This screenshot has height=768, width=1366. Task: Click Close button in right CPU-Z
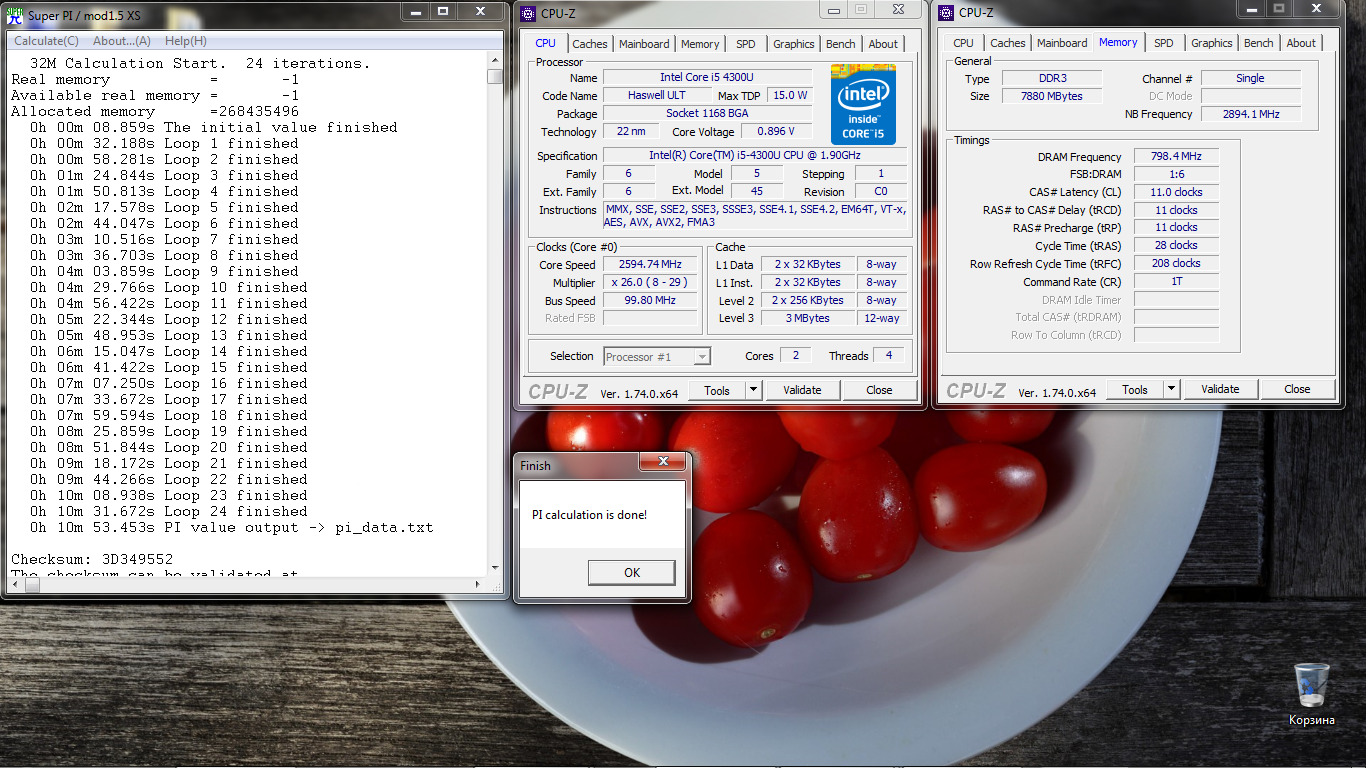tap(1297, 390)
